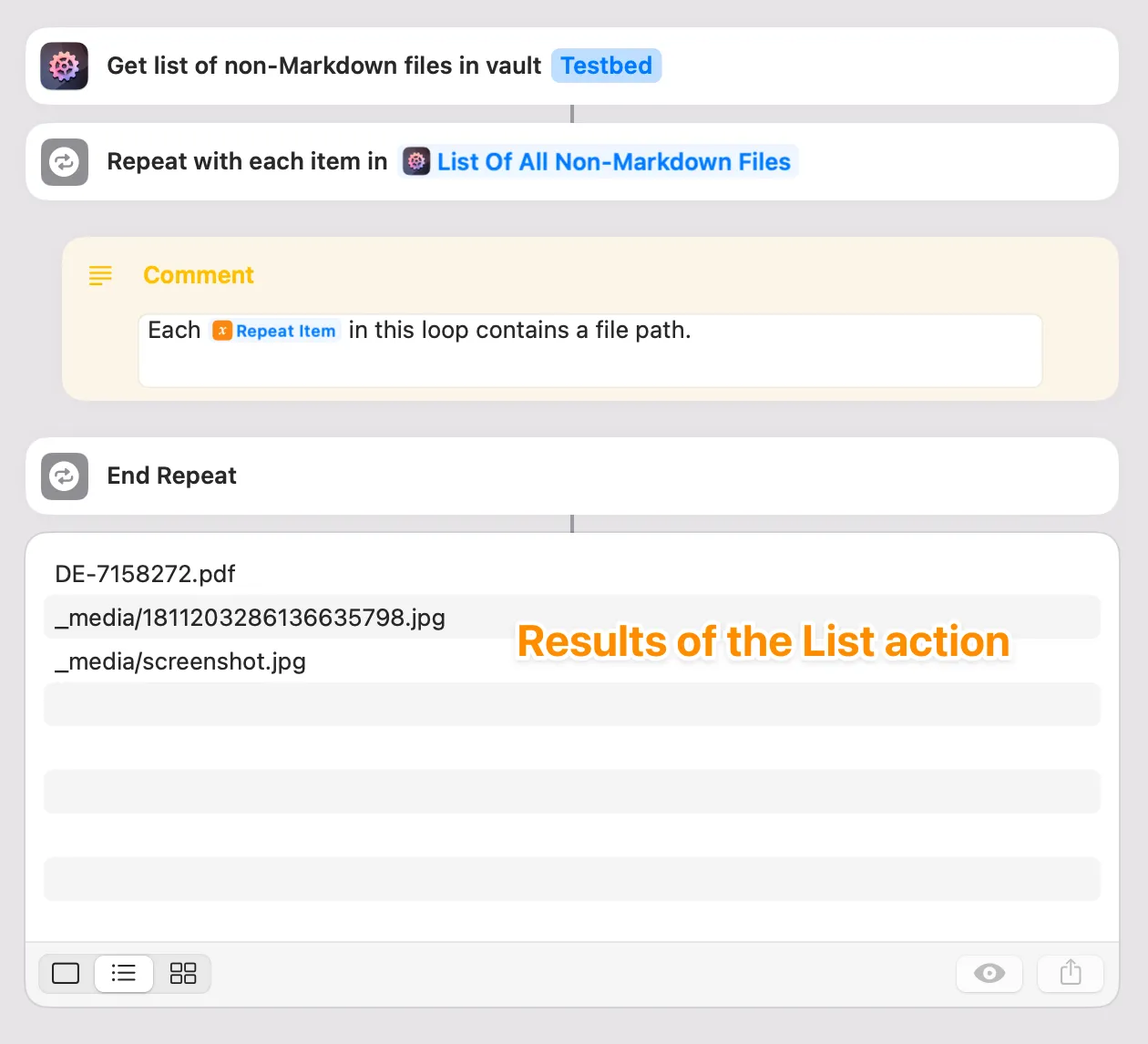Select the Repeat action icon
The height and width of the screenshot is (1044, 1148).
[64, 161]
